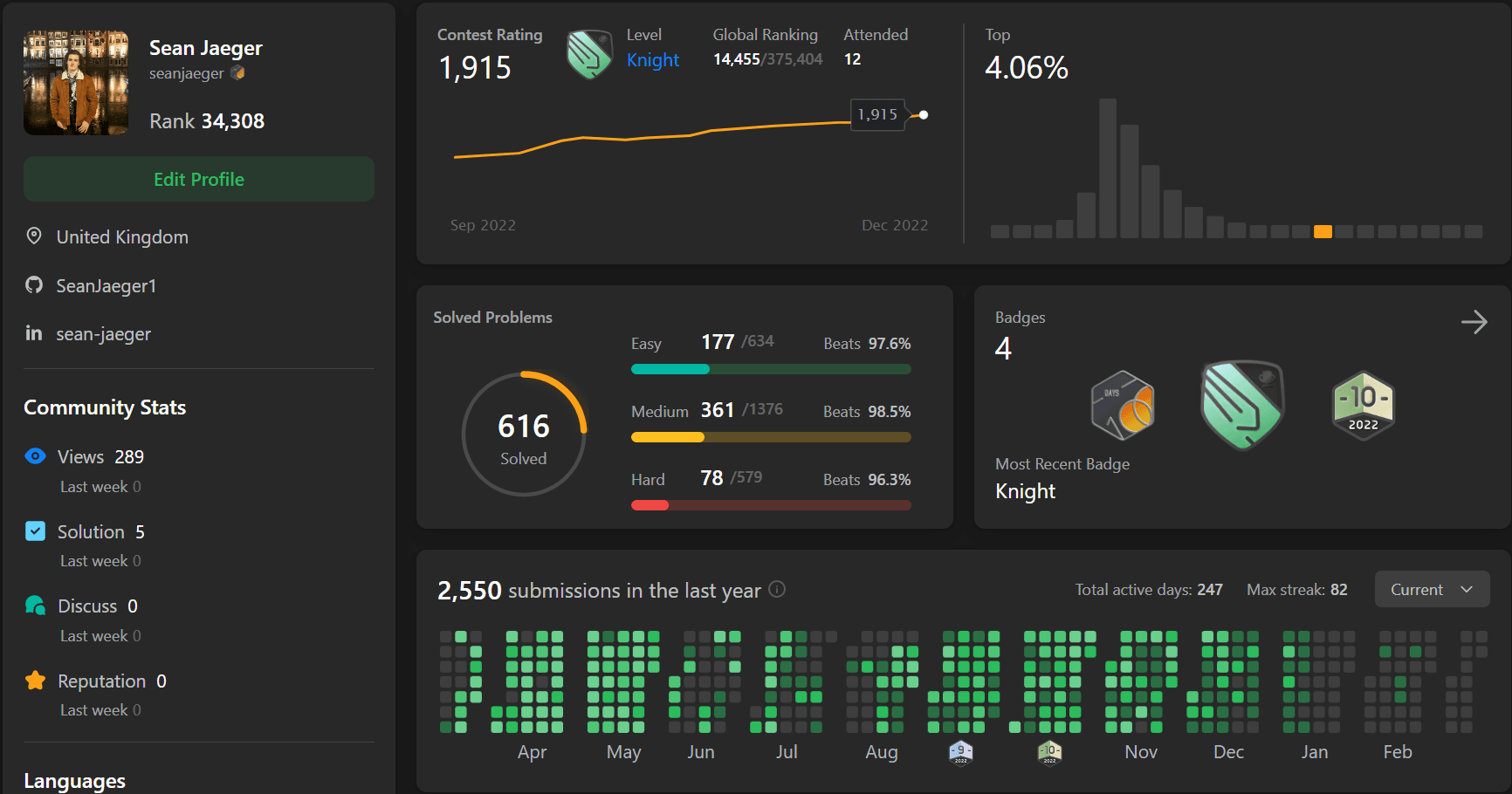1512x794 pixels.
Task: Click the September badge on the heatmap
Action: pyautogui.click(x=960, y=751)
